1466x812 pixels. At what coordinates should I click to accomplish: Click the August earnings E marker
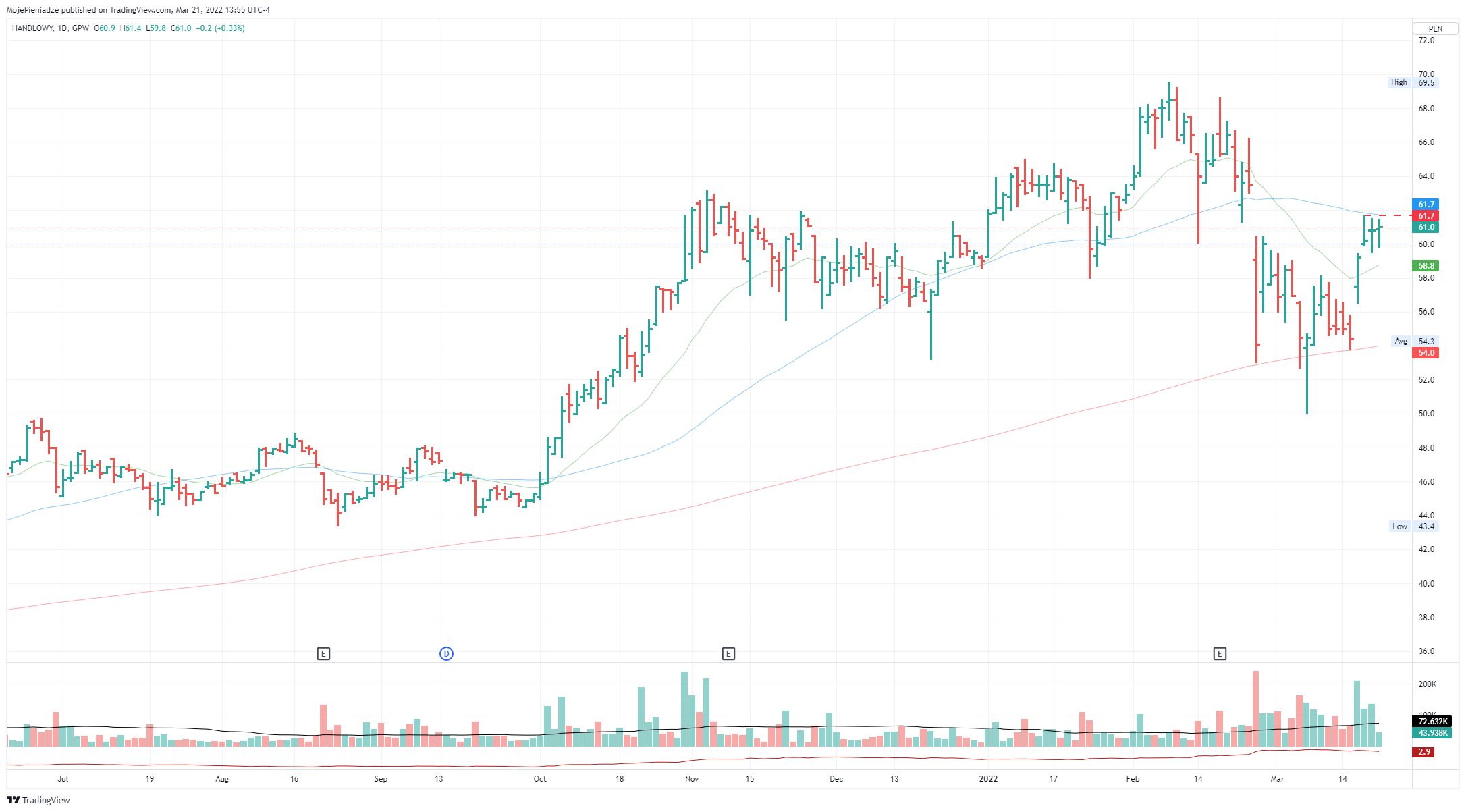click(x=323, y=653)
